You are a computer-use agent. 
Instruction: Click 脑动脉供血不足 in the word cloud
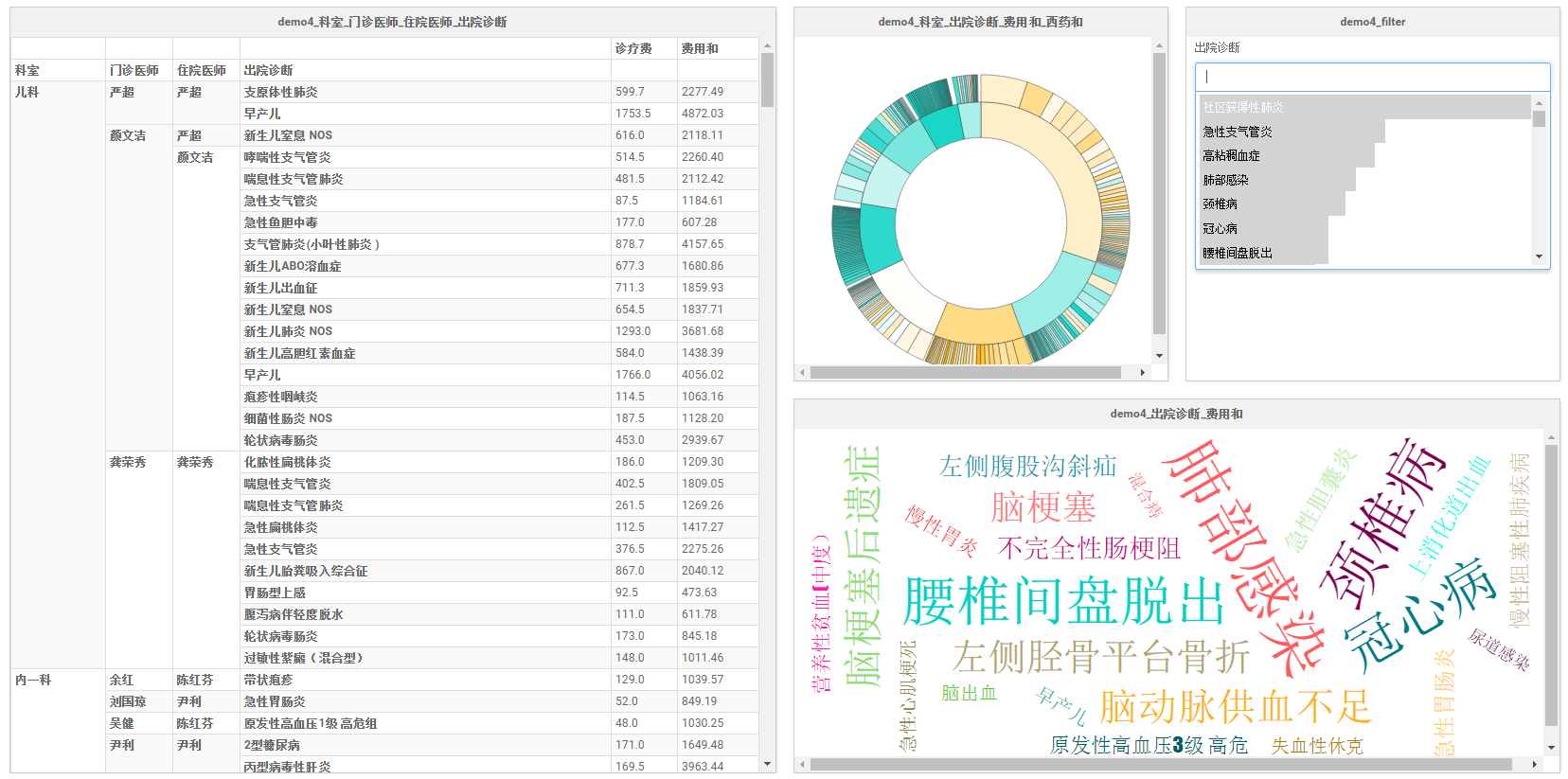[x=1235, y=706]
